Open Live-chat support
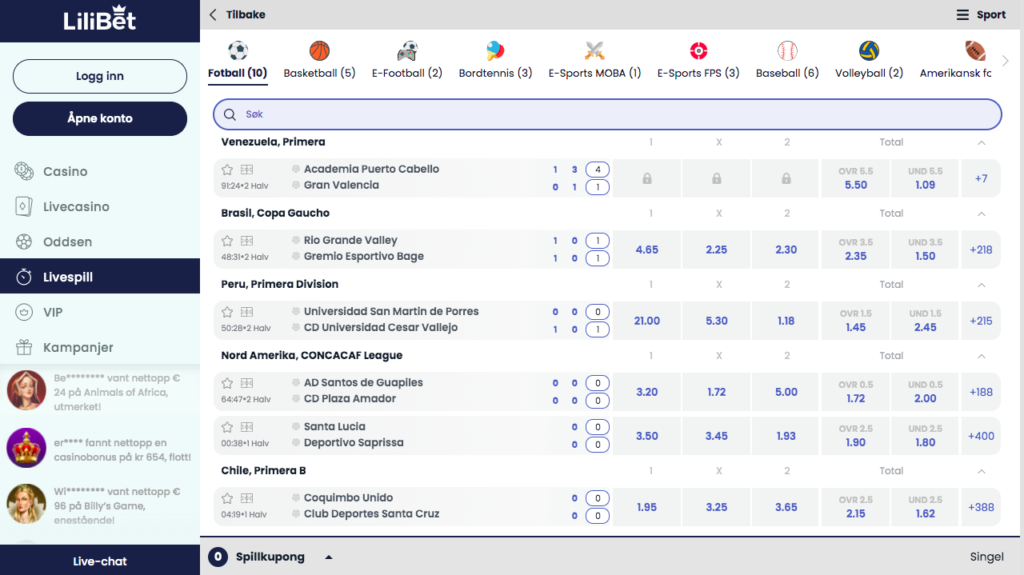This screenshot has height=575, width=1024. [100, 561]
